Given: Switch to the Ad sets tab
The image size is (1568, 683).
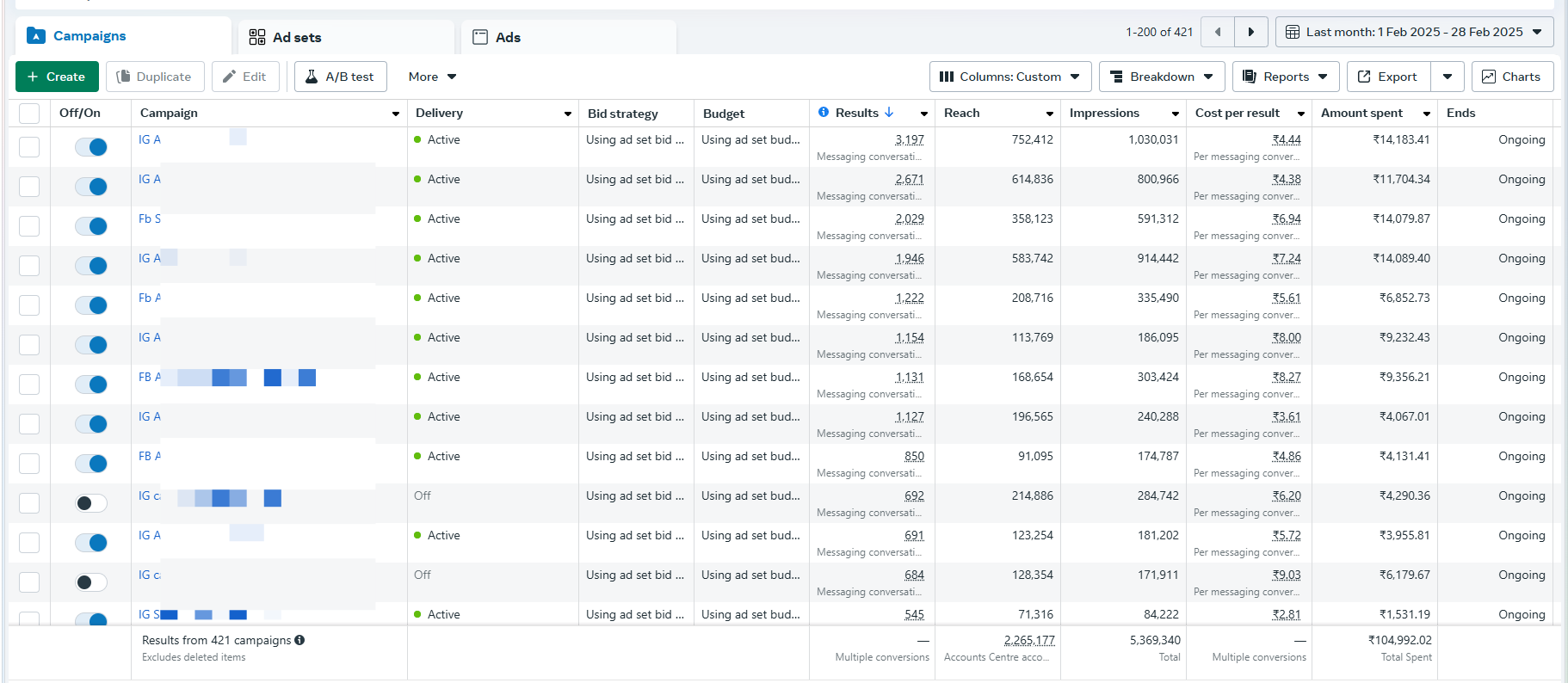Looking at the screenshot, I should tap(346, 37).
